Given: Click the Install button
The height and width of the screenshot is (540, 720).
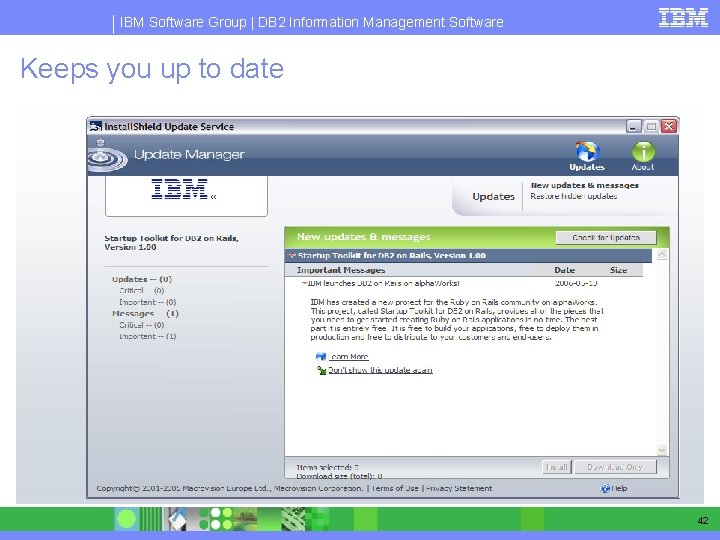Looking at the screenshot, I should [x=557, y=467].
